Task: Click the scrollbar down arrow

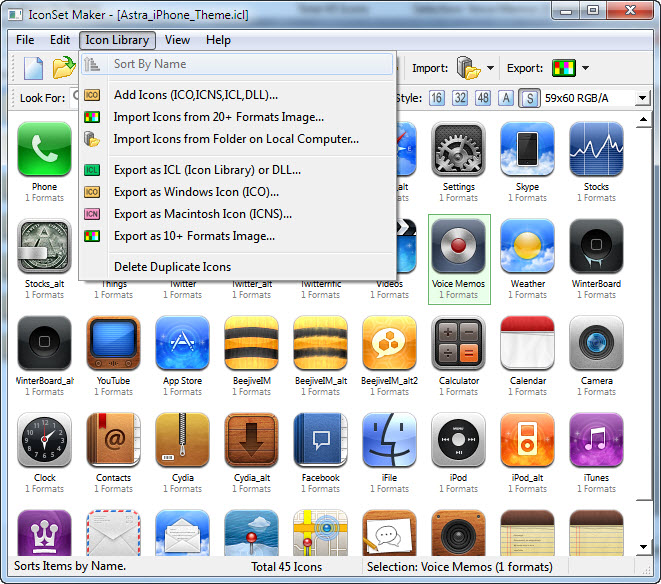Action: pyautogui.click(x=643, y=547)
